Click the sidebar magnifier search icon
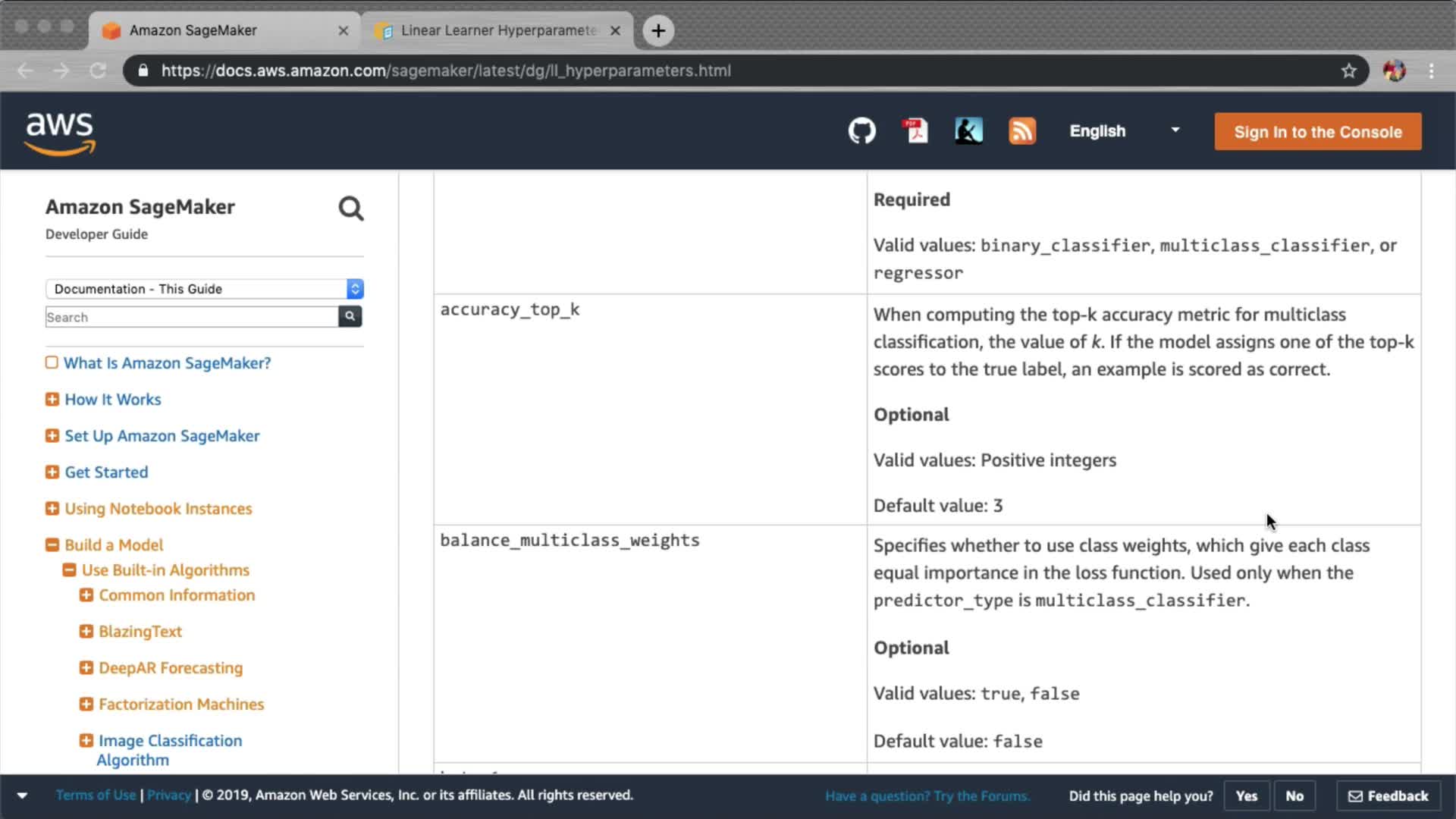1456x819 pixels. [350, 209]
